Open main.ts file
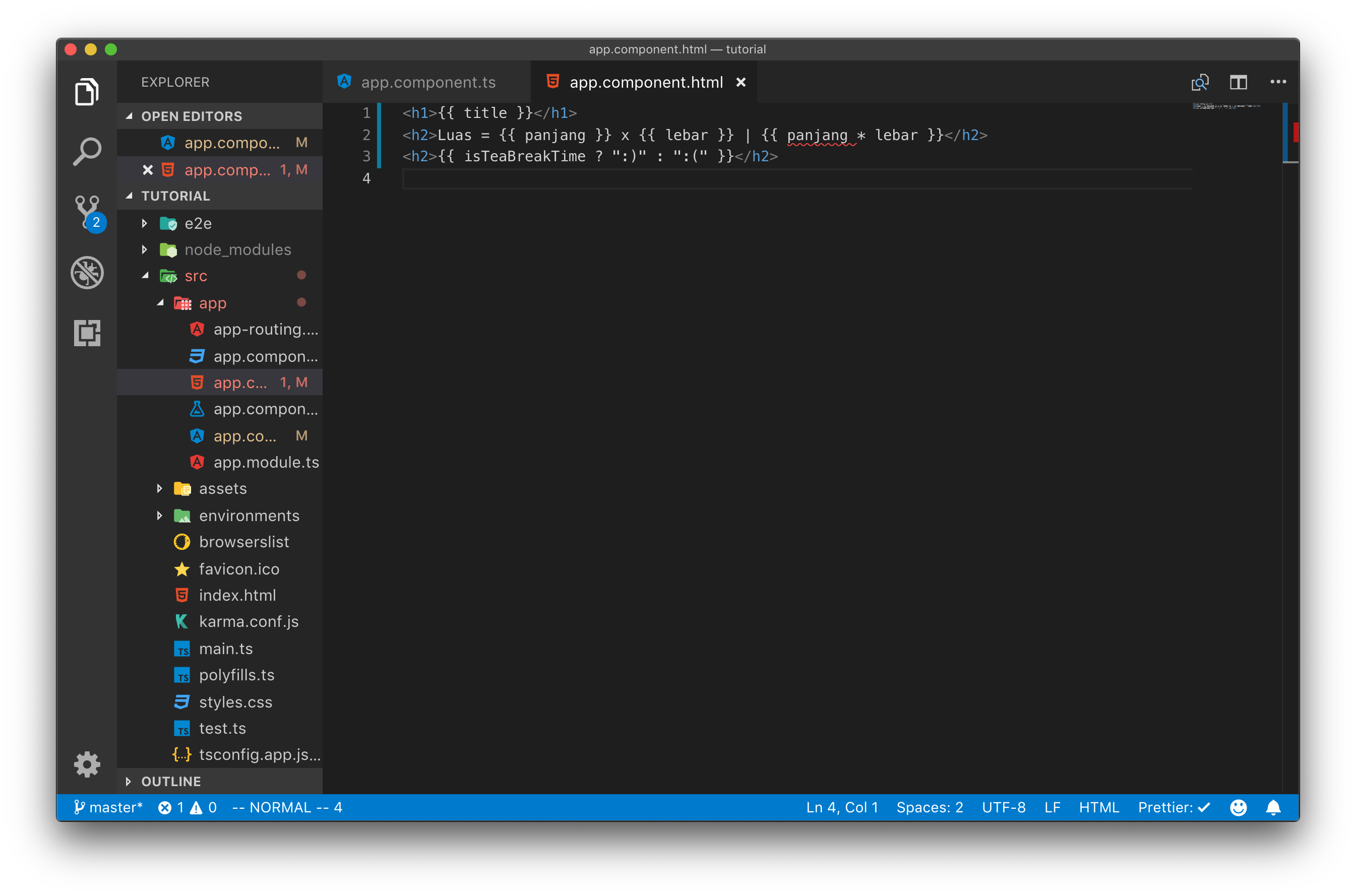The height and width of the screenshot is (896, 1356). pos(220,649)
